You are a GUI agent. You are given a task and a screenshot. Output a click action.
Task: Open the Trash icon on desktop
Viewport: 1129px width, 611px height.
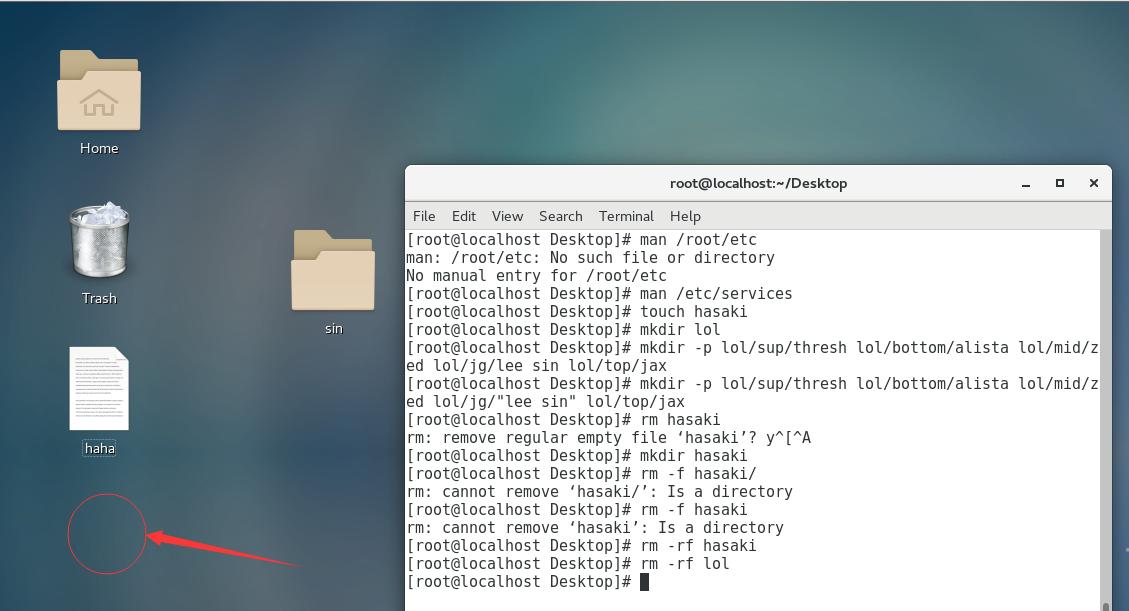99,240
